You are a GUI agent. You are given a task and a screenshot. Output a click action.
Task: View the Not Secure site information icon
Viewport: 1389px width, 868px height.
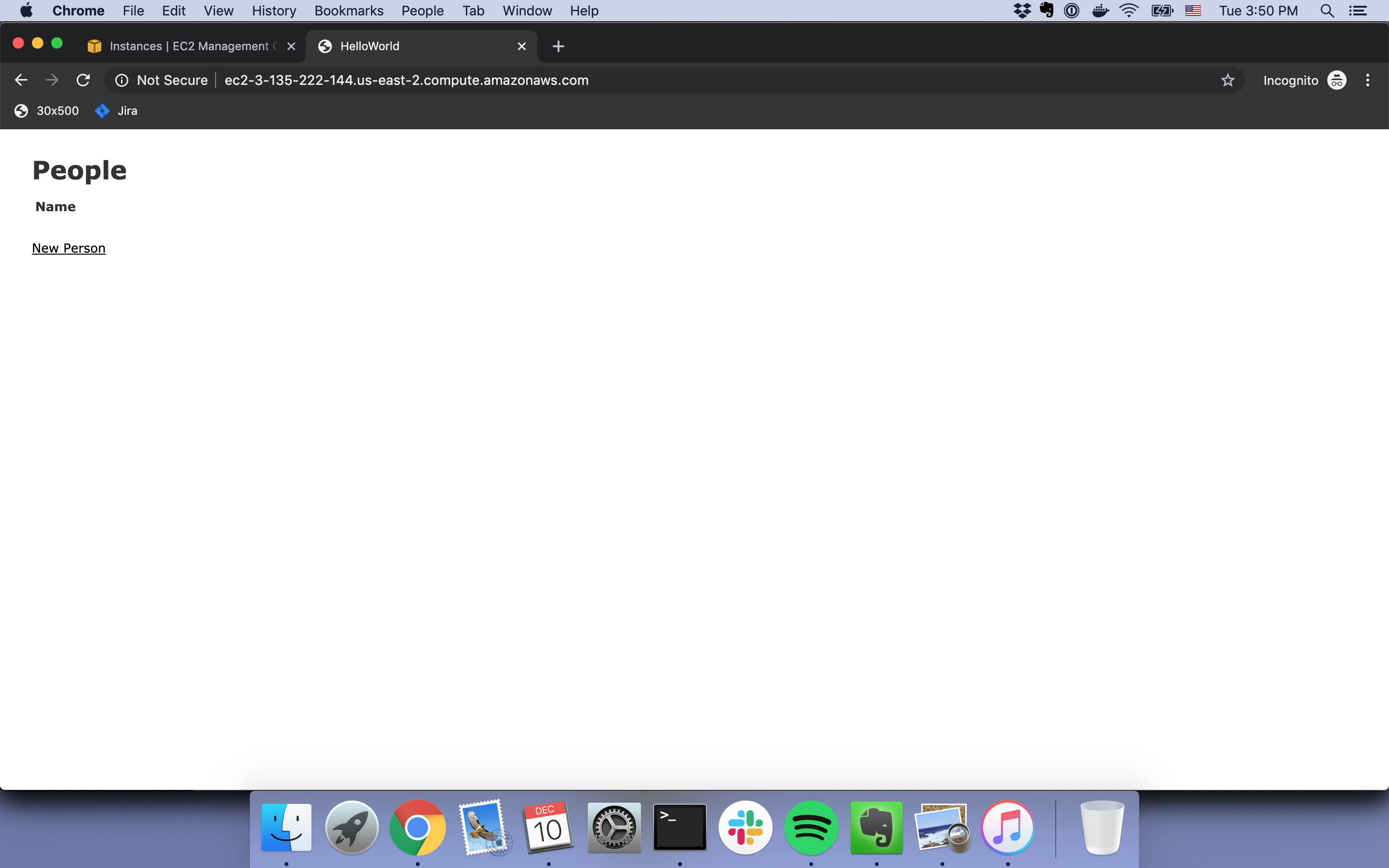[122, 81]
